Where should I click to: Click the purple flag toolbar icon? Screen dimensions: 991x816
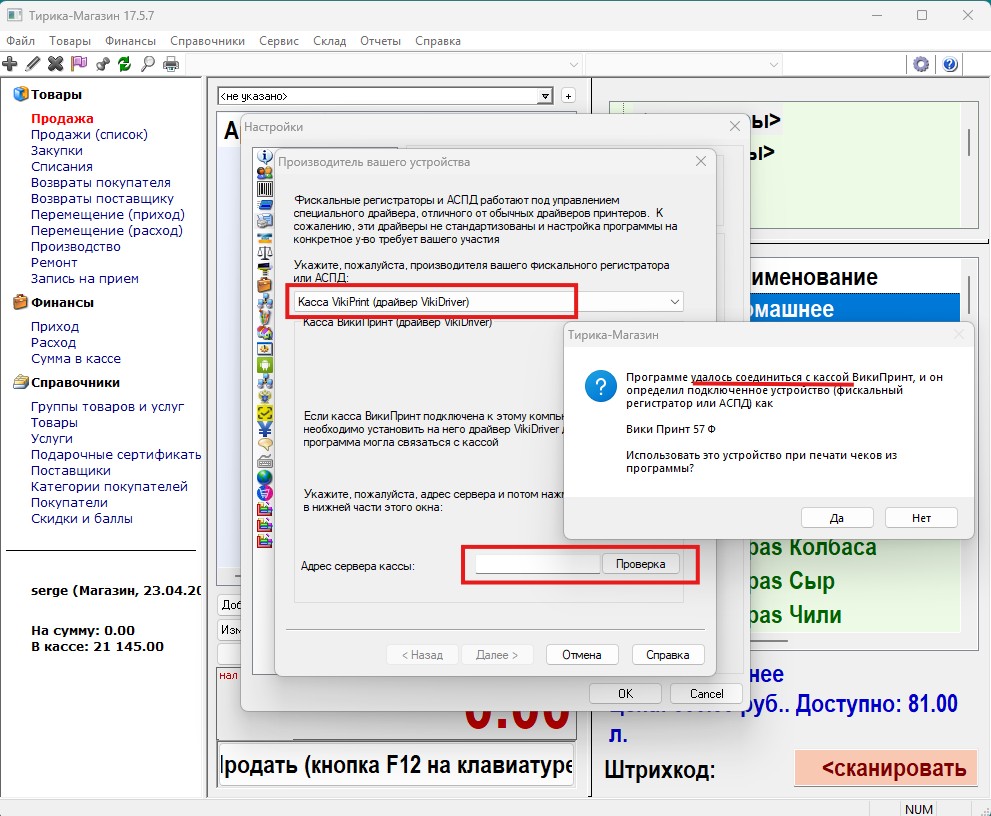click(x=79, y=64)
